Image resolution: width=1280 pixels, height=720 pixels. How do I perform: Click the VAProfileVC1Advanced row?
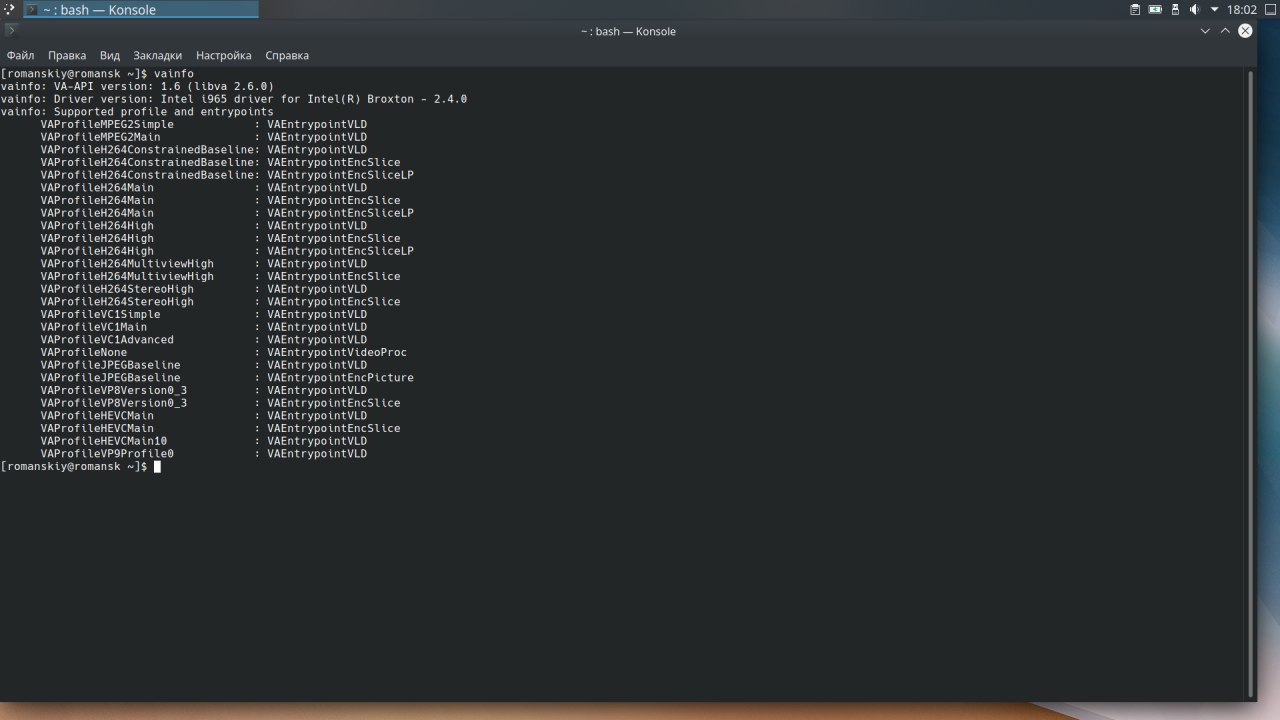204,340
